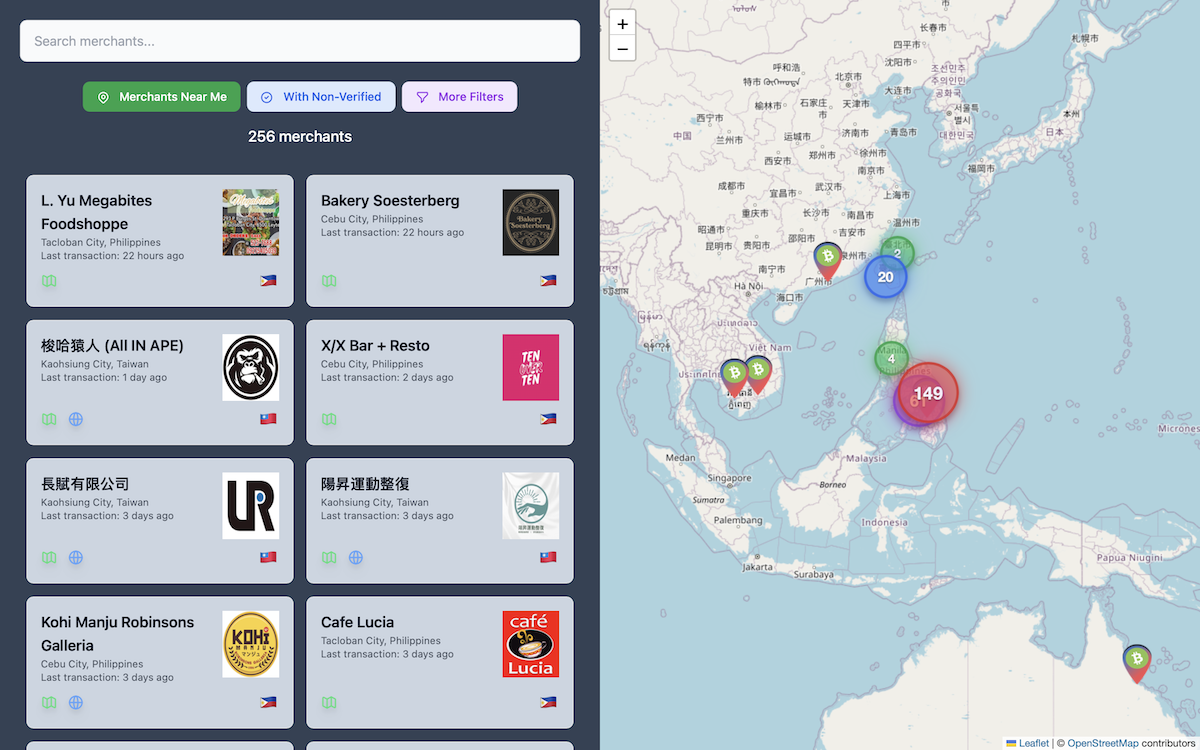The height and width of the screenshot is (750, 1200).
Task: Toggle the With Non-Verified filter
Action: point(320,96)
